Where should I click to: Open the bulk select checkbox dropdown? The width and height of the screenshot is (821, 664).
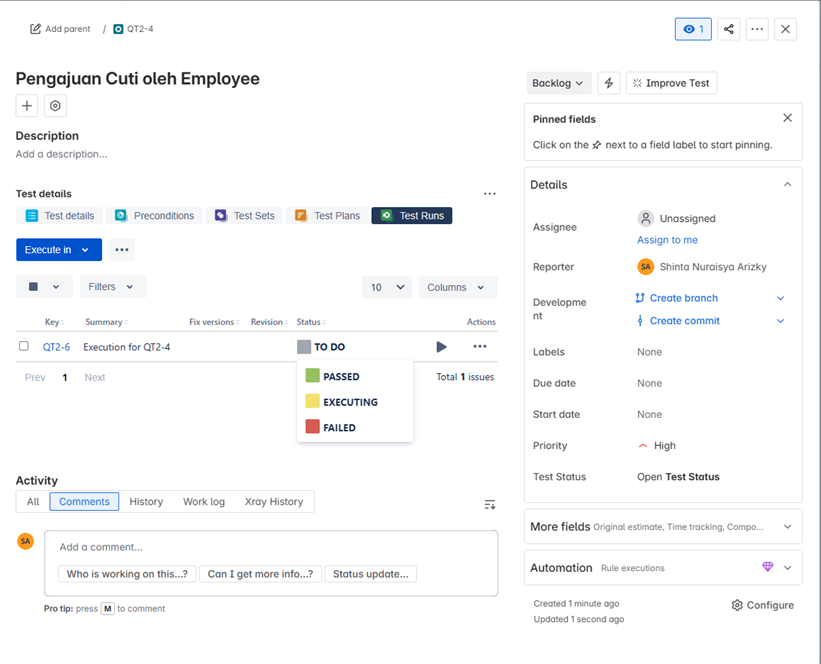[44, 287]
